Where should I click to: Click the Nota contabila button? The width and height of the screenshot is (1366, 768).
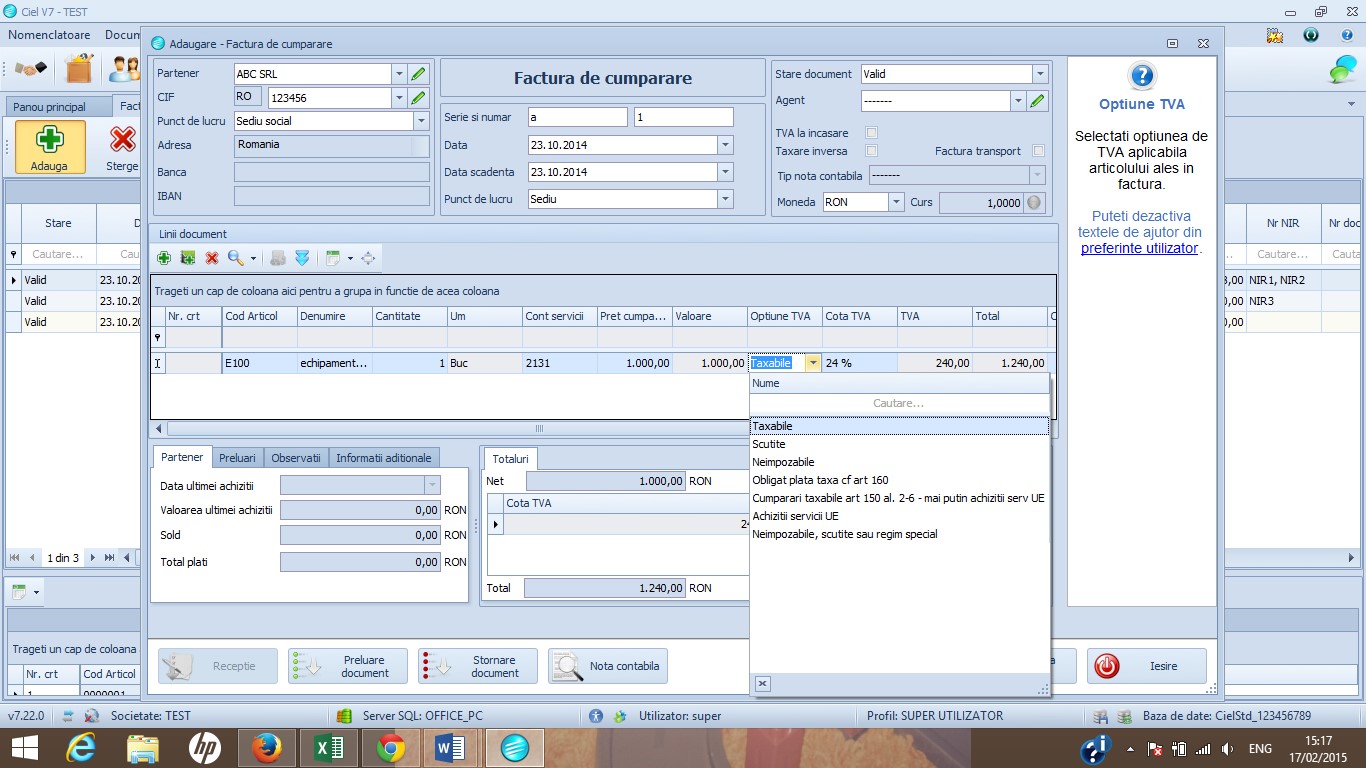point(608,666)
